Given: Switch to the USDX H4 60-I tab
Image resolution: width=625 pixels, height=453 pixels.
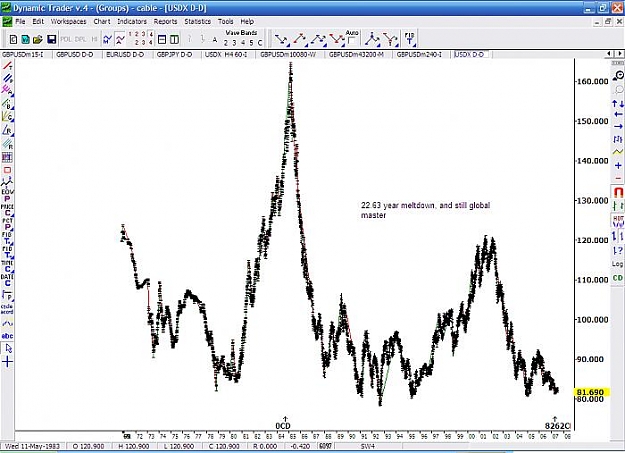Looking at the screenshot, I should [x=226, y=54].
